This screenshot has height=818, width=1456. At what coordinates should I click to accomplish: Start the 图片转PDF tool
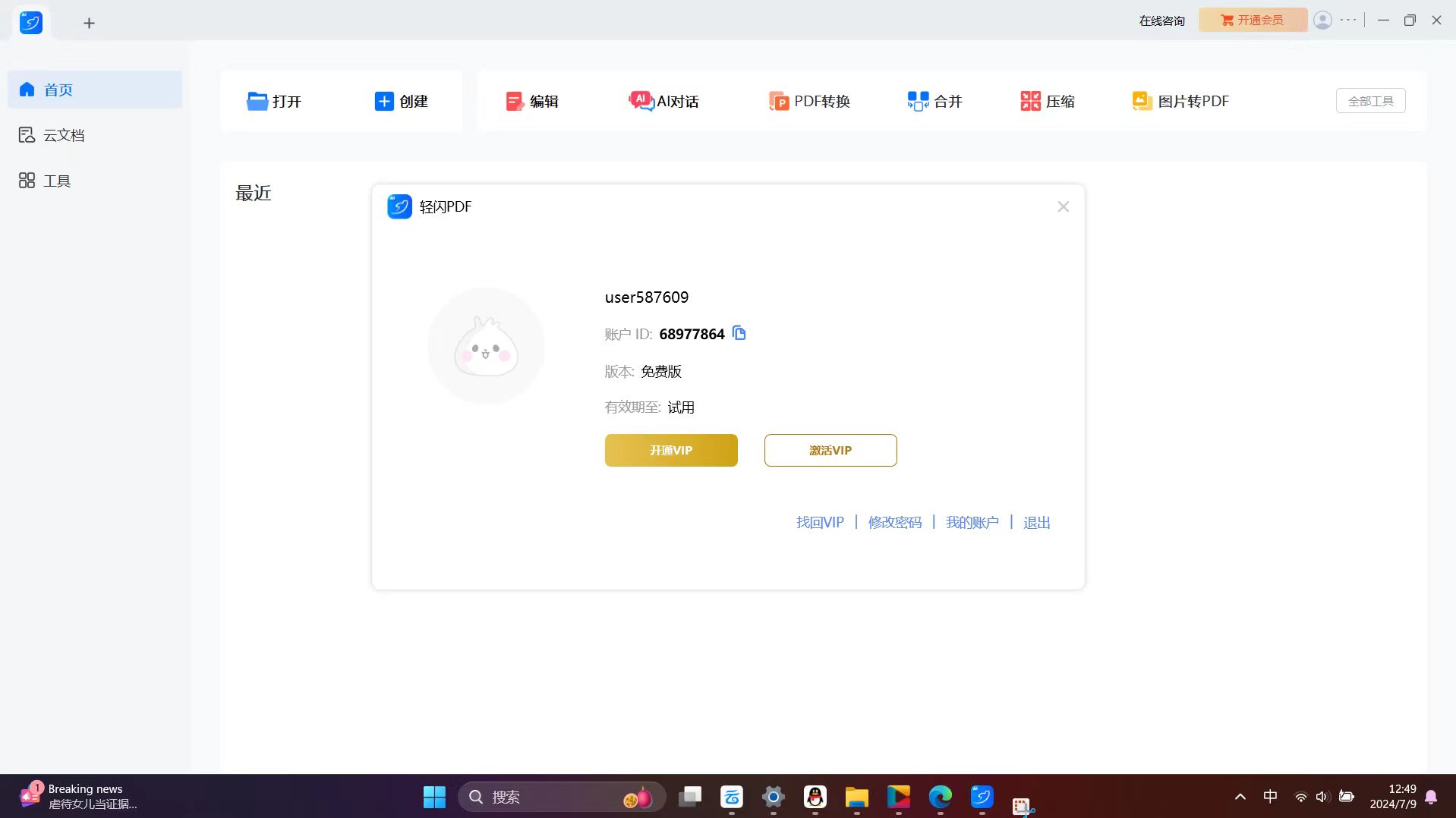click(x=1180, y=101)
